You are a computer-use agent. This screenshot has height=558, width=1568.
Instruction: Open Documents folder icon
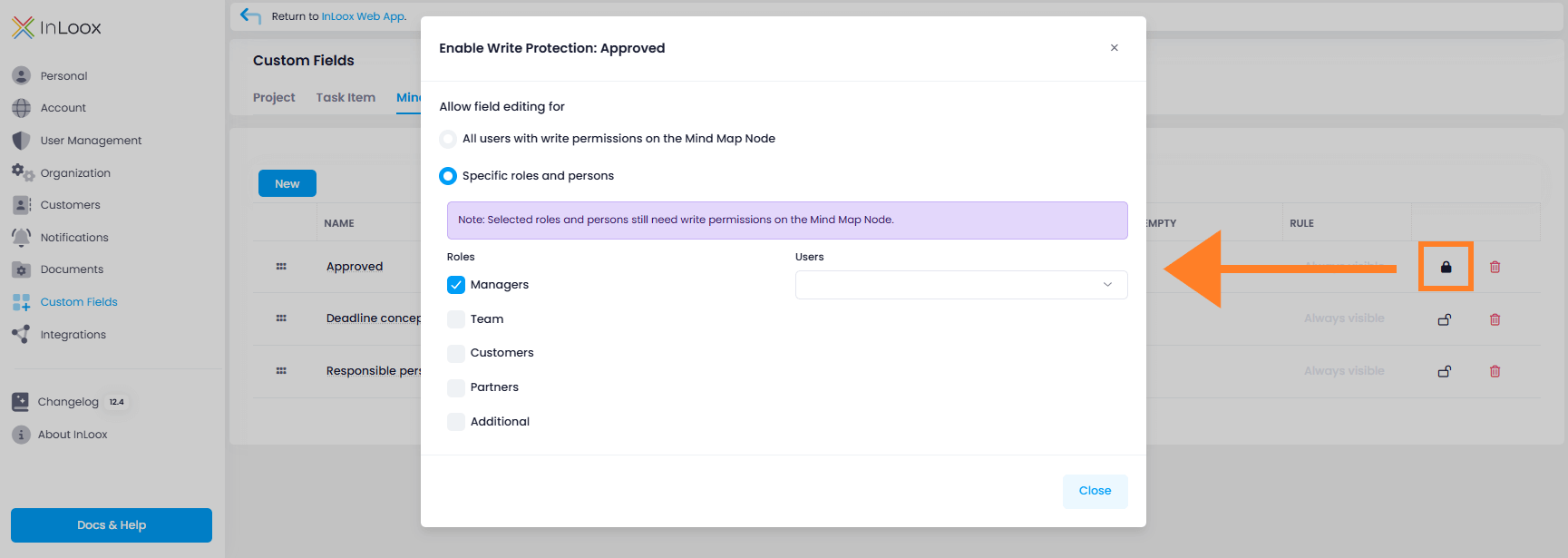click(22, 269)
